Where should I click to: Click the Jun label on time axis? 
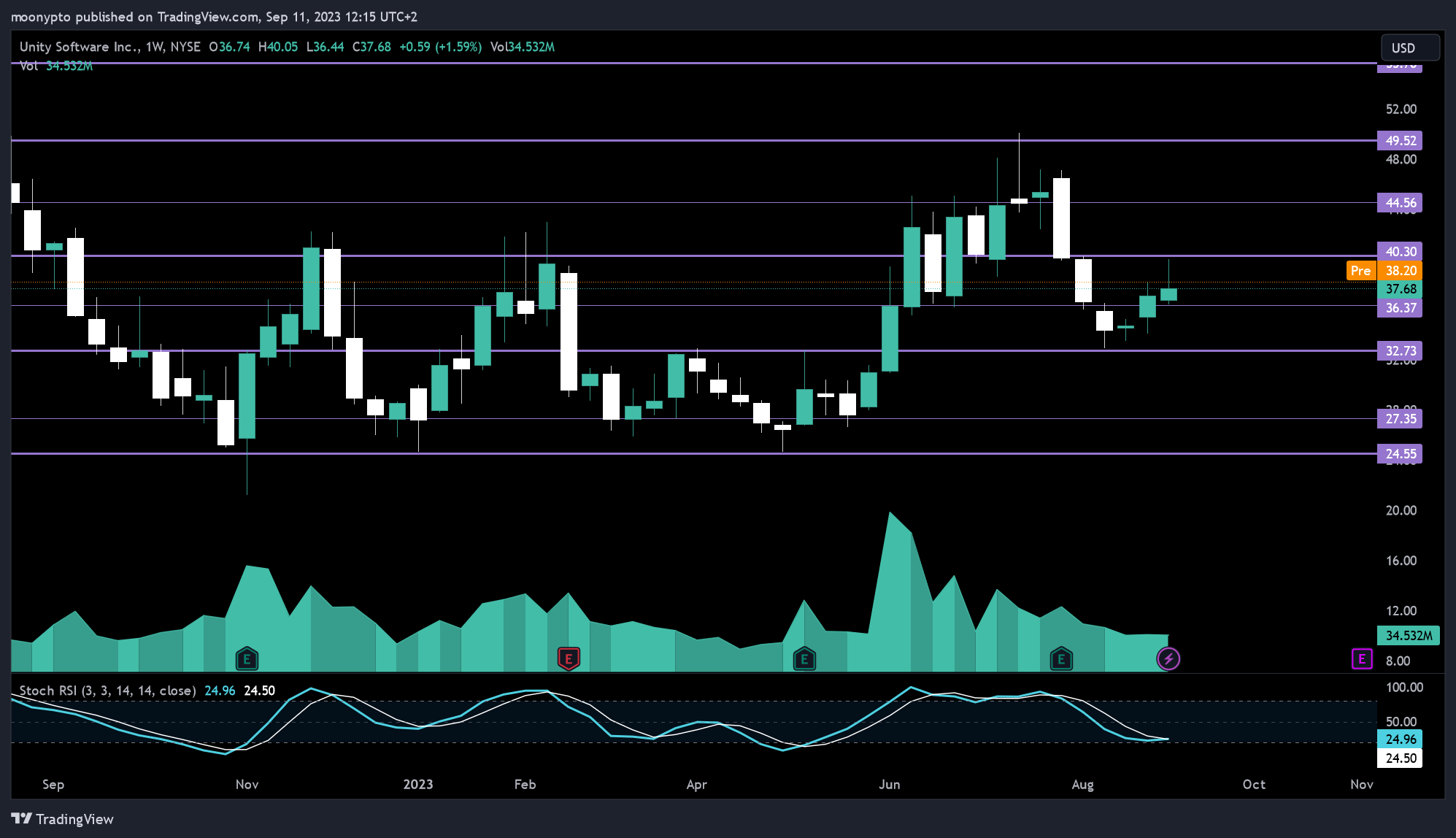[x=890, y=785]
